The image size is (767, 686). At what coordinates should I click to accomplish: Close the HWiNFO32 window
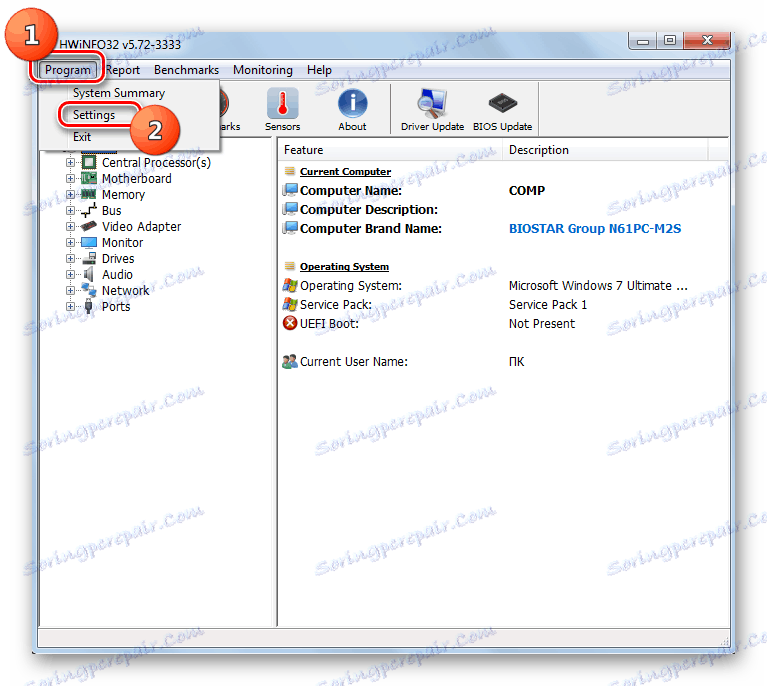point(707,41)
